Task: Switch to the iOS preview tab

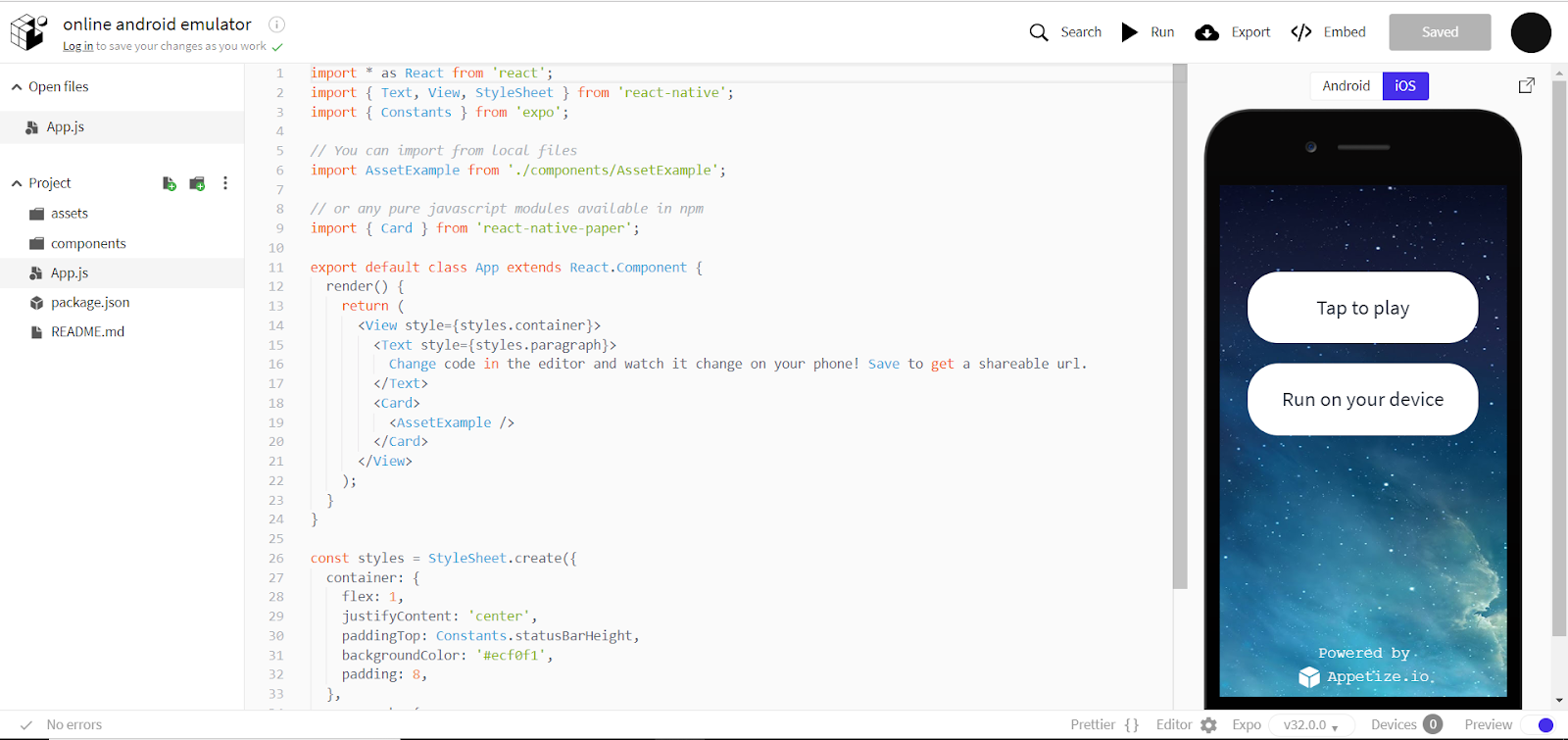Action: [x=1405, y=86]
